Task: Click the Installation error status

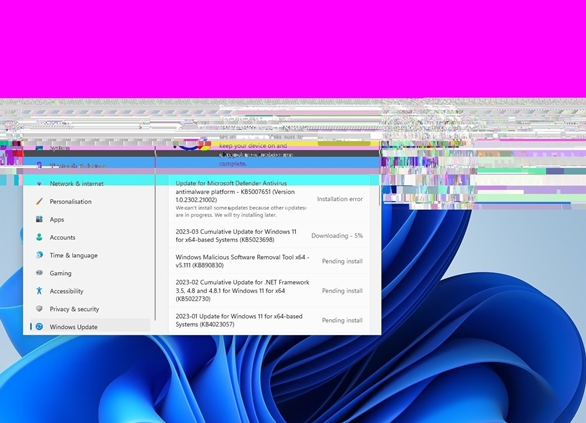Action: coord(340,199)
